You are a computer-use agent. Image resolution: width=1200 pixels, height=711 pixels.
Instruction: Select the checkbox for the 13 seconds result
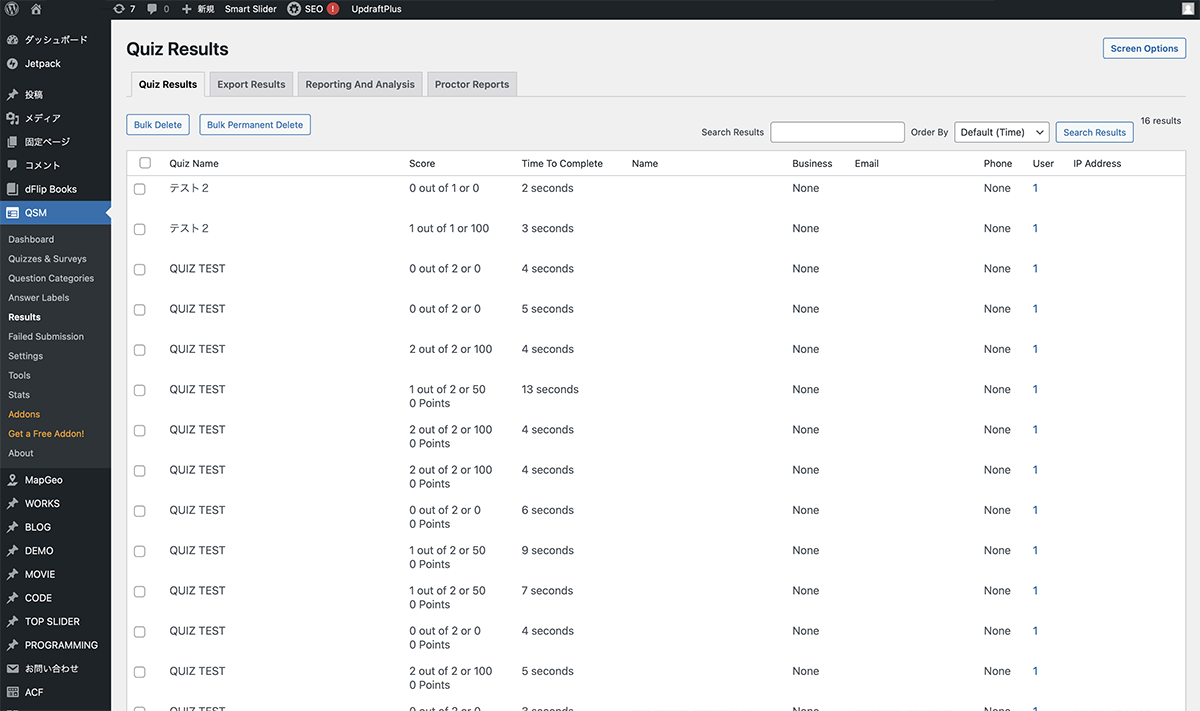pos(140,390)
